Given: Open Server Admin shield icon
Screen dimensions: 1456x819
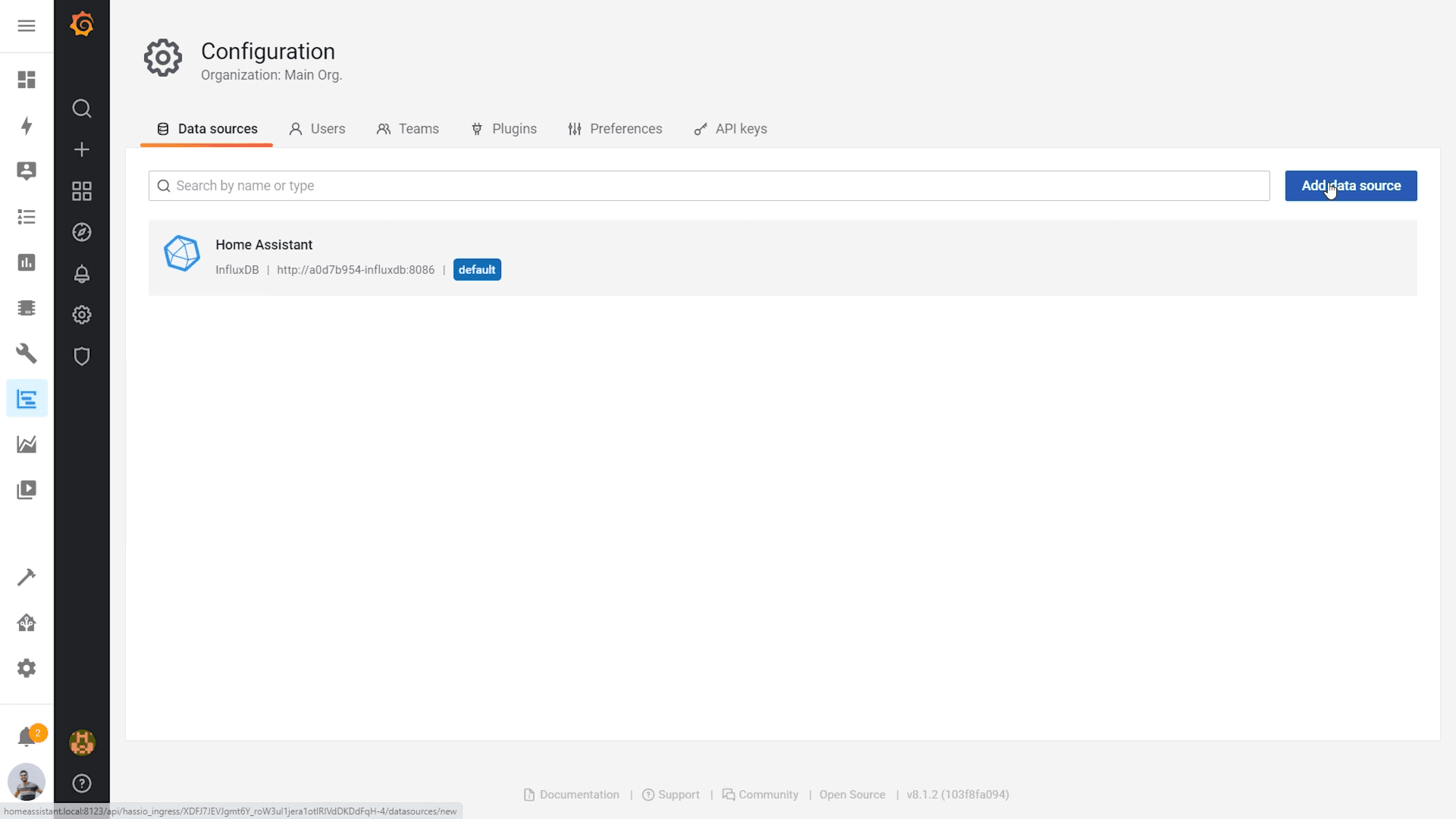Looking at the screenshot, I should click(x=81, y=356).
